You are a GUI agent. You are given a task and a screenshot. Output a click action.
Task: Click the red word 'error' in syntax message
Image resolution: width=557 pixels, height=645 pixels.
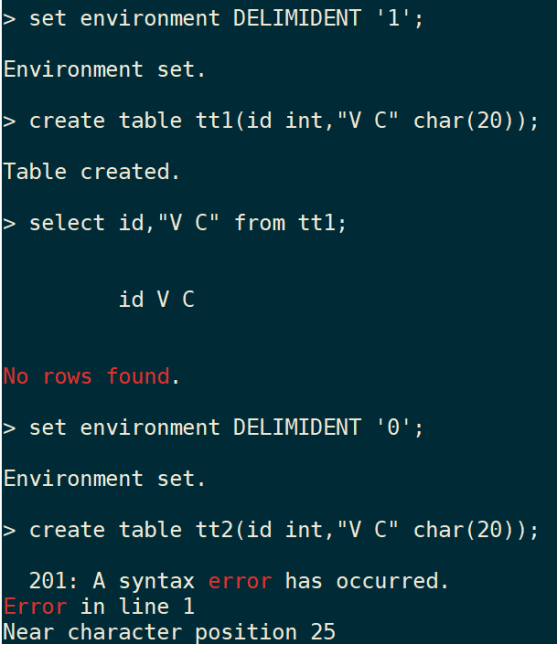[240, 582]
